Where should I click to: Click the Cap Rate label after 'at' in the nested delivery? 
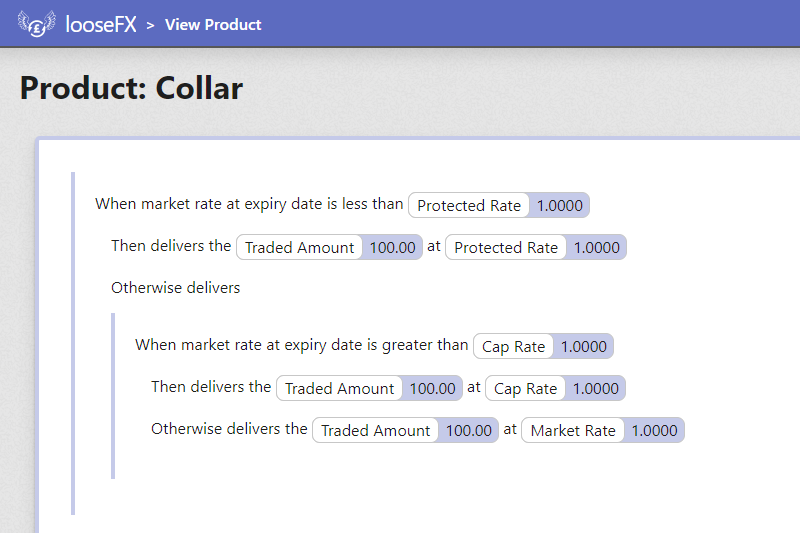[525, 388]
